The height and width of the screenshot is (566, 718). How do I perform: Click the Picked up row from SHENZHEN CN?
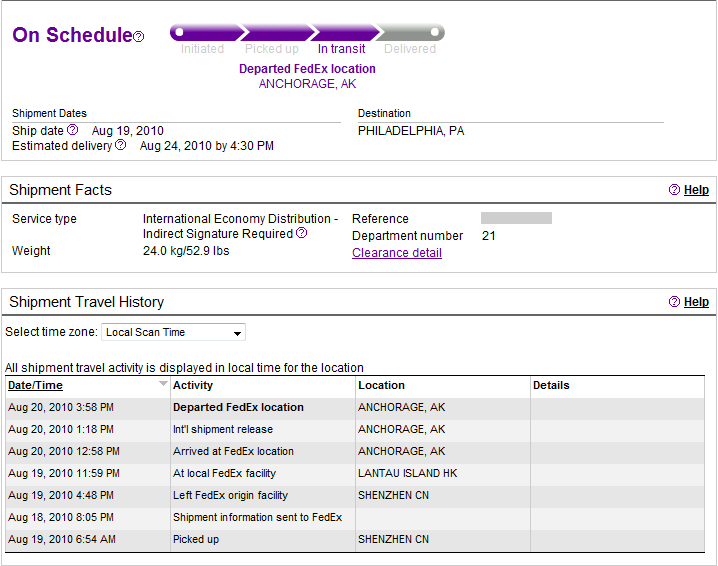coord(355,539)
